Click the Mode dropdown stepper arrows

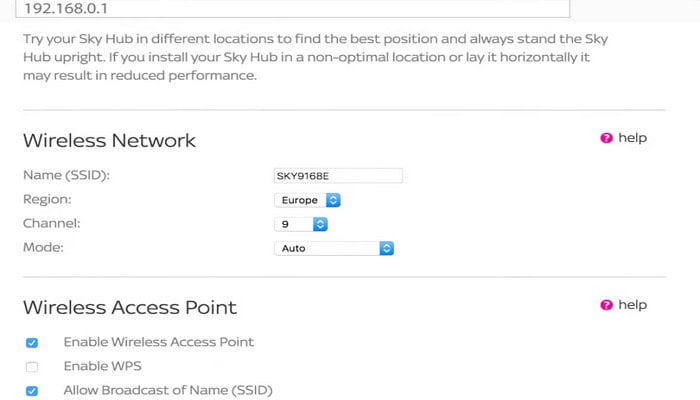click(387, 248)
